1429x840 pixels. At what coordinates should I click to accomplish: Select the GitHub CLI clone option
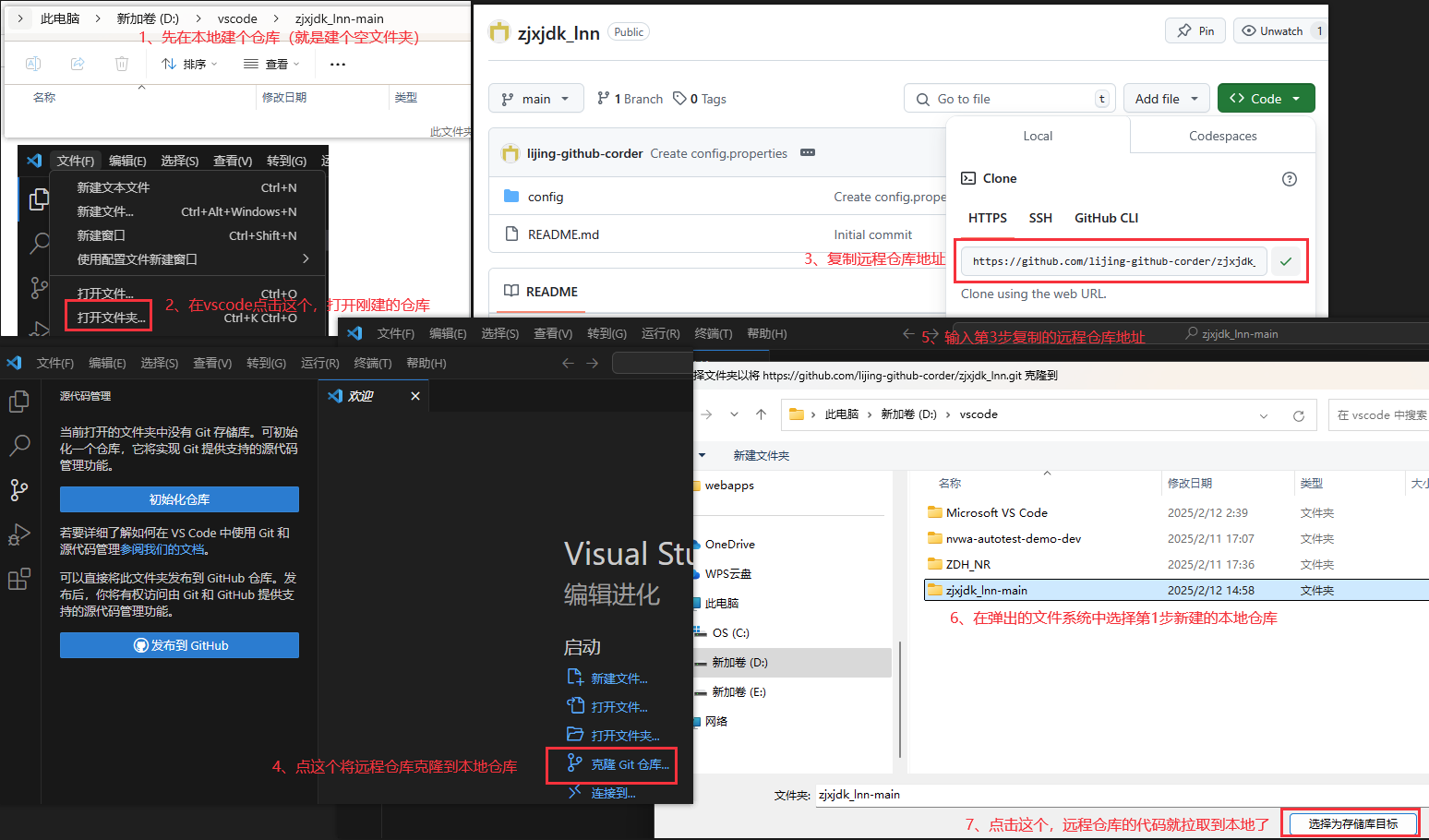point(1106,218)
